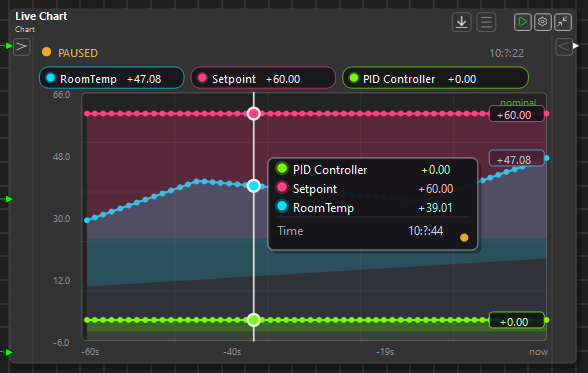Image resolution: width=588 pixels, height=373 pixels.
Task: Open chart settings gear icon
Action: 542,22
